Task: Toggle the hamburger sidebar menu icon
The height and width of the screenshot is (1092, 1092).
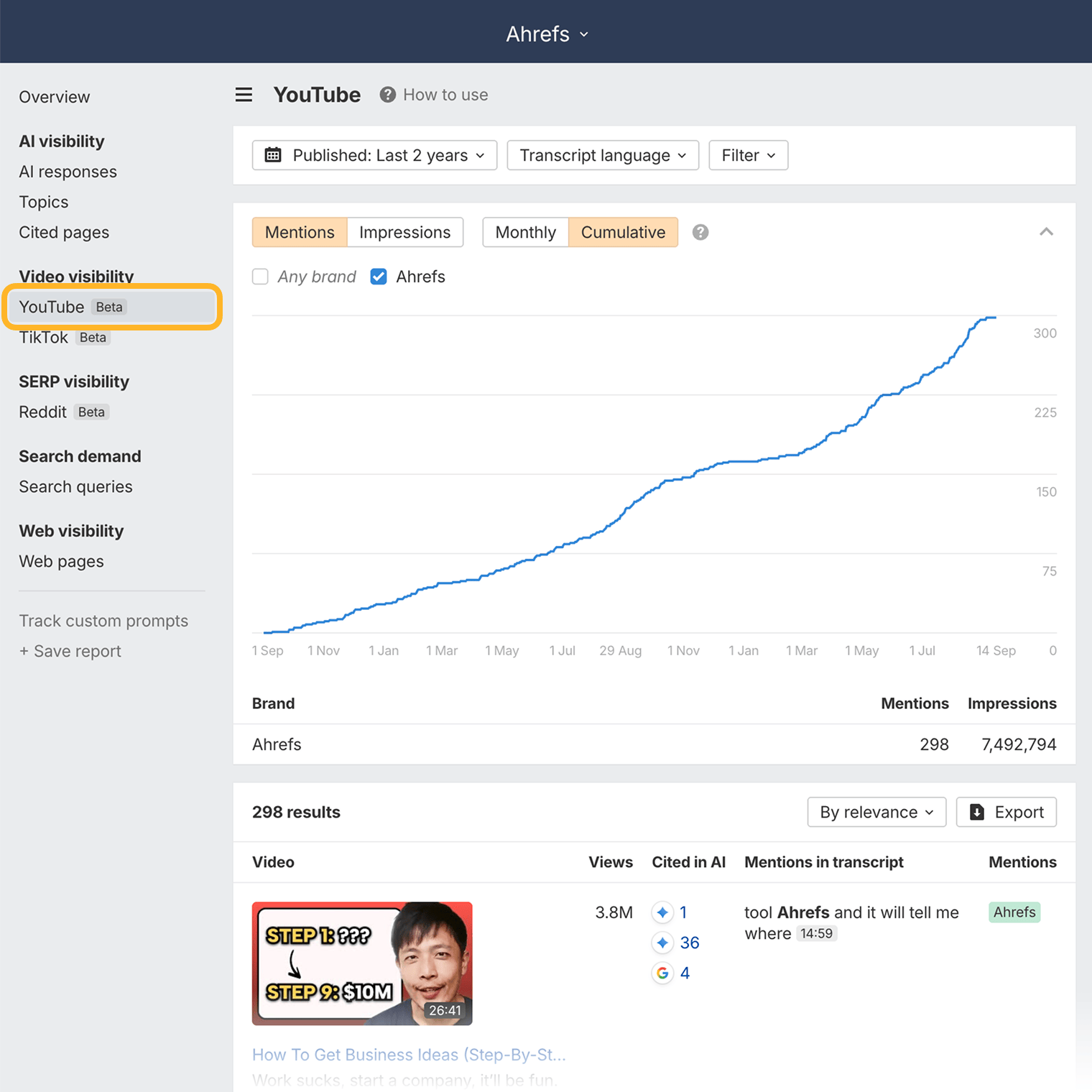Action: (244, 95)
